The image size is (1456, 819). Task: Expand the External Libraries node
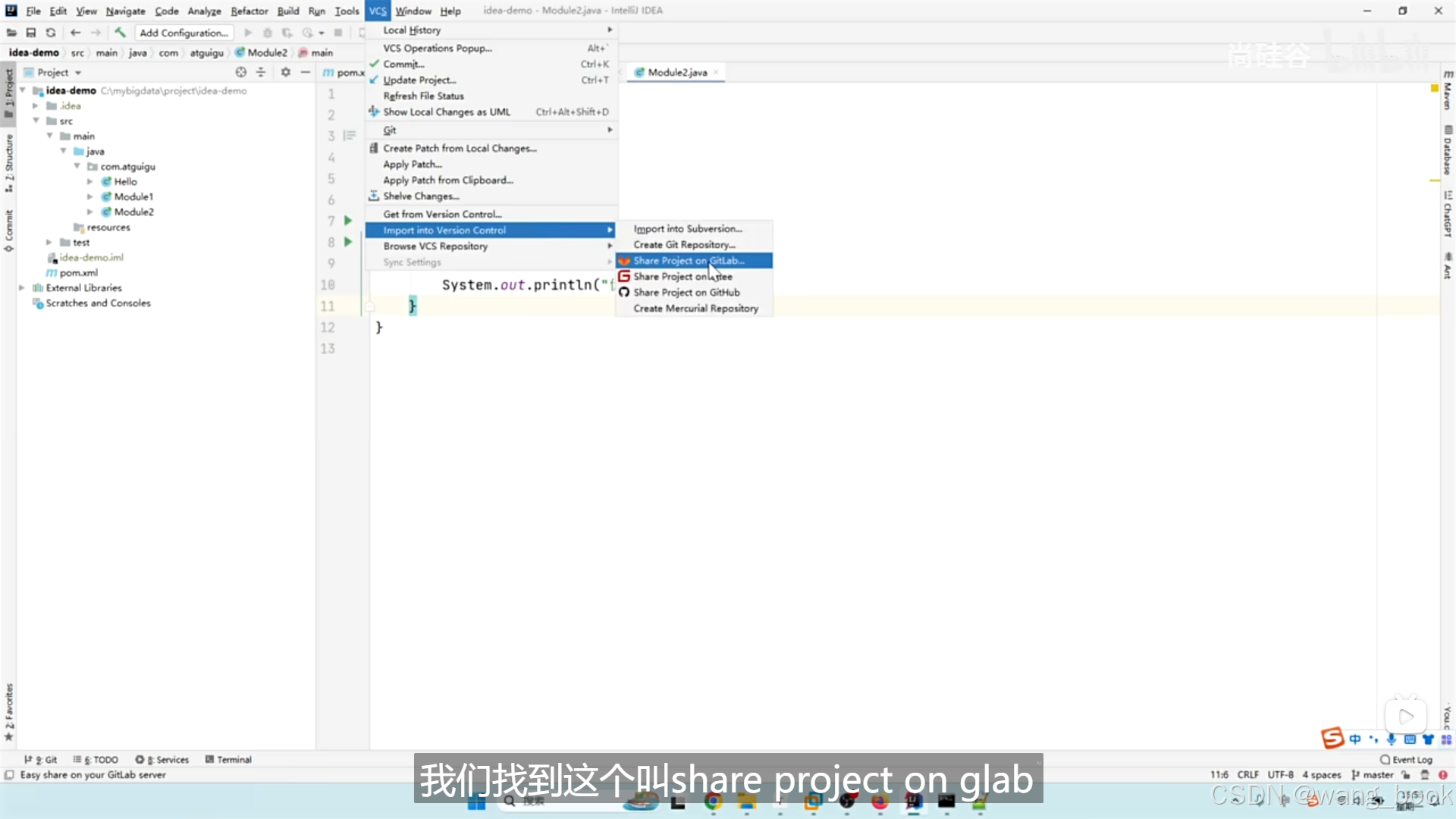(x=22, y=287)
